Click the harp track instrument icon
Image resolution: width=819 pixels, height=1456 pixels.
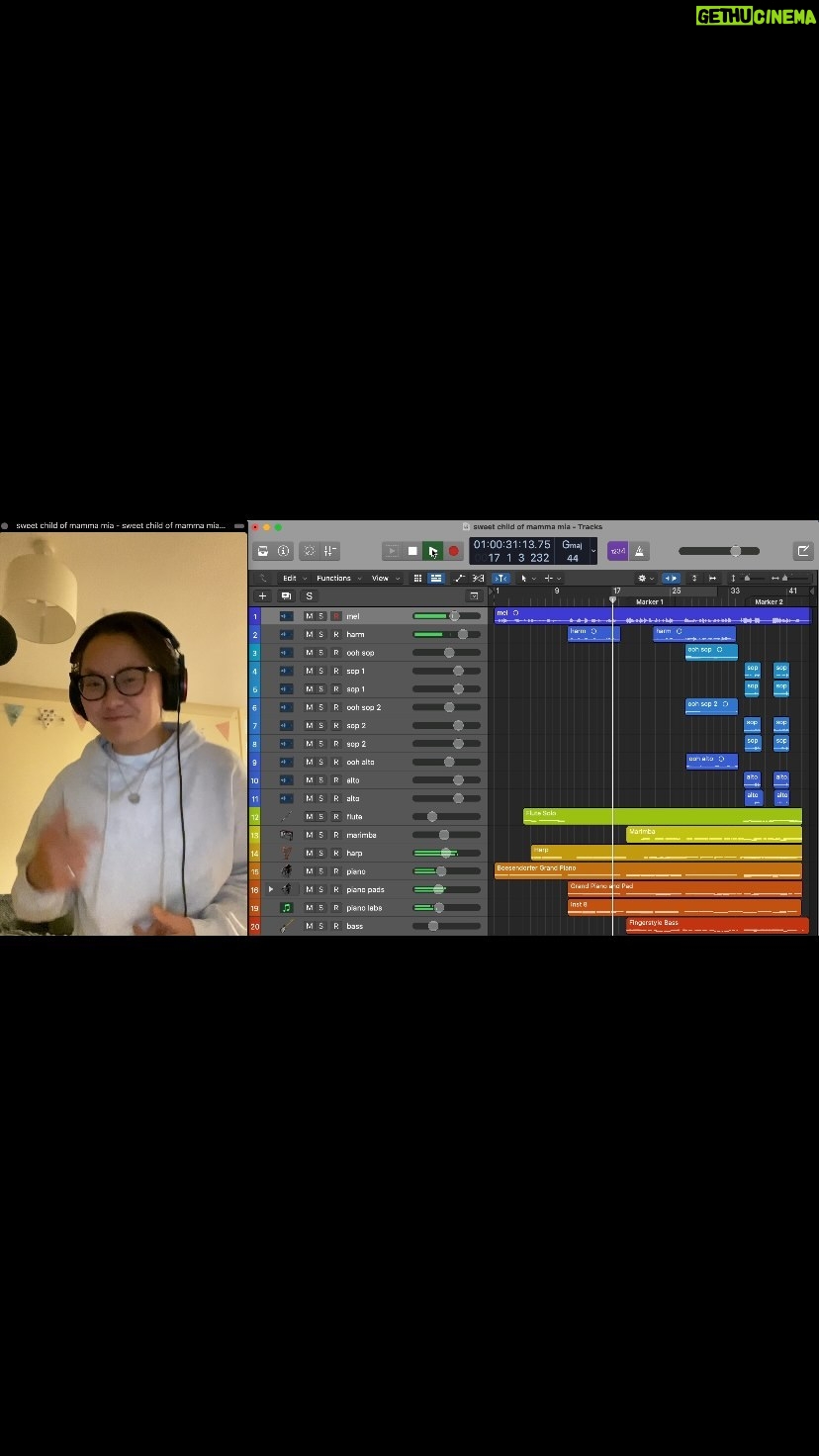pyautogui.click(x=286, y=853)
